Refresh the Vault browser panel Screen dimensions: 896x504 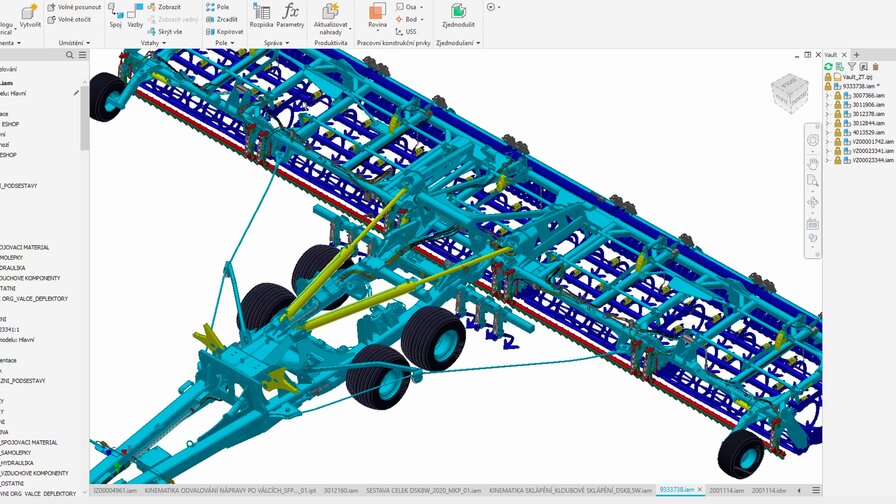pos(828,66)
